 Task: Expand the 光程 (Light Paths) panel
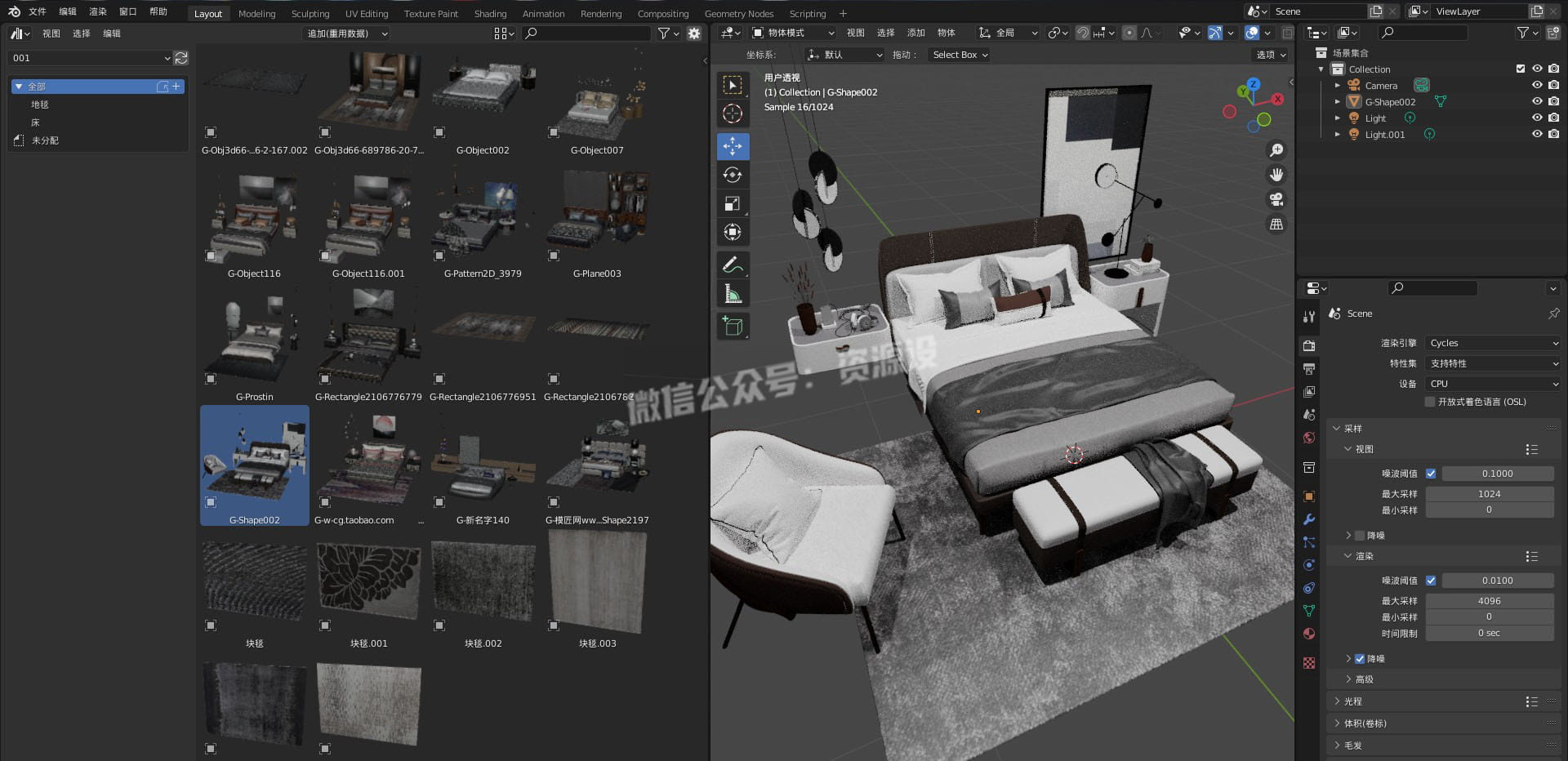(1353, 701)
